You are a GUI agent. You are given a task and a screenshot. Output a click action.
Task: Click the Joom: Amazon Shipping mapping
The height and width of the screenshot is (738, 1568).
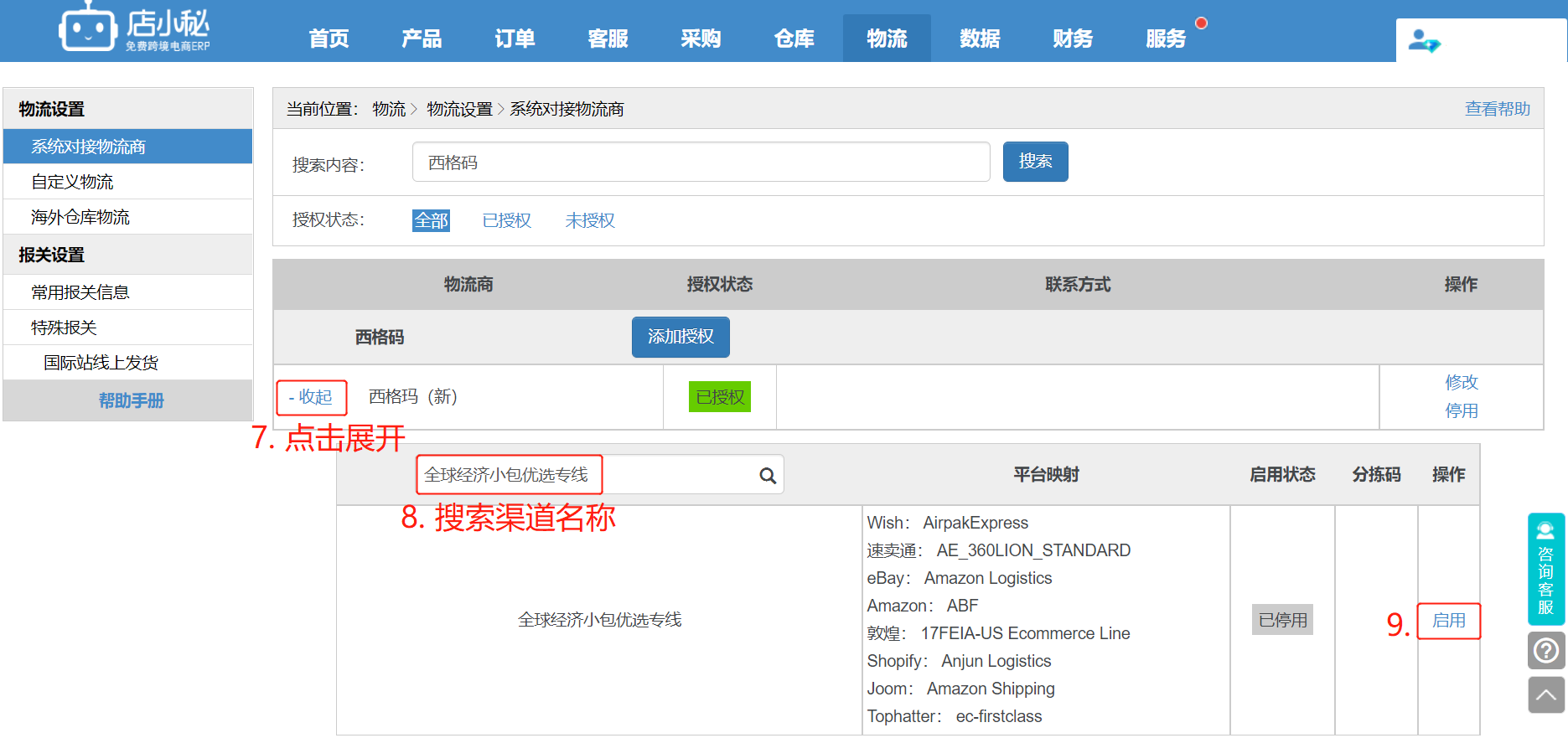(x=960, y=689)
